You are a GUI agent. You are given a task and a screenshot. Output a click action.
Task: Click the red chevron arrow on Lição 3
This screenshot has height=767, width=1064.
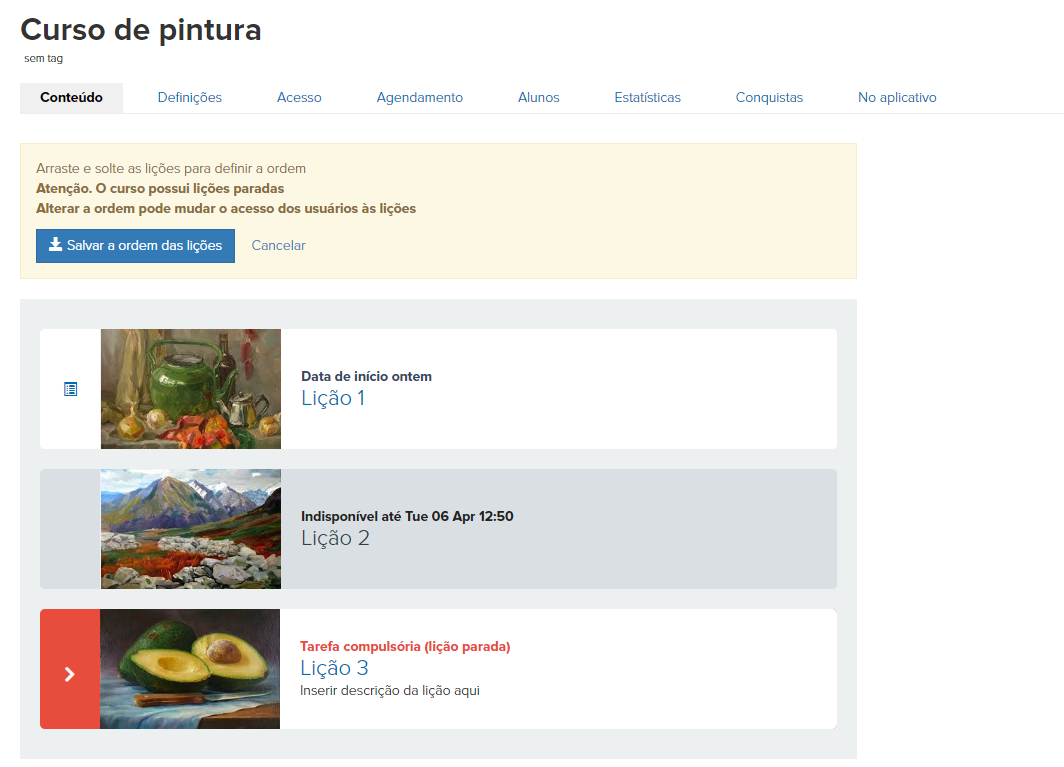(x=70, y=674)
